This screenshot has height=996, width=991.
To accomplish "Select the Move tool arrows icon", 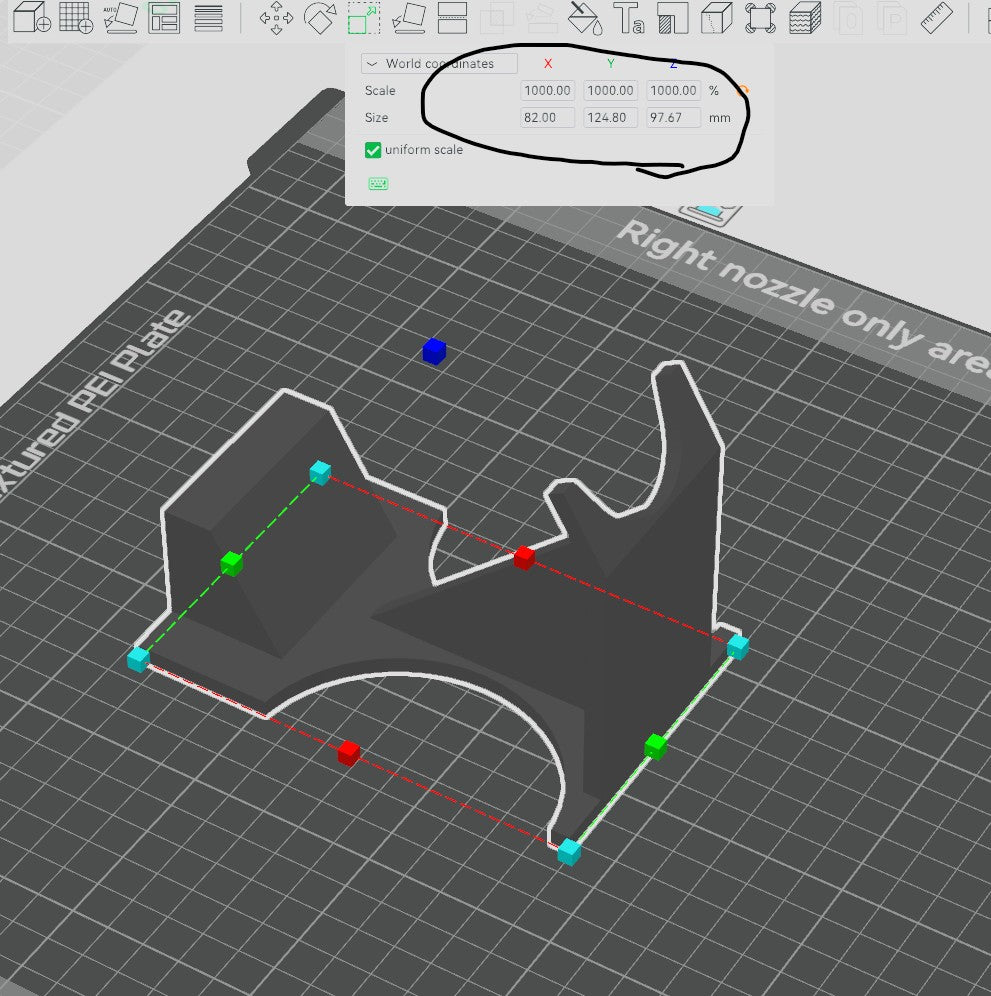I will 276,18.
